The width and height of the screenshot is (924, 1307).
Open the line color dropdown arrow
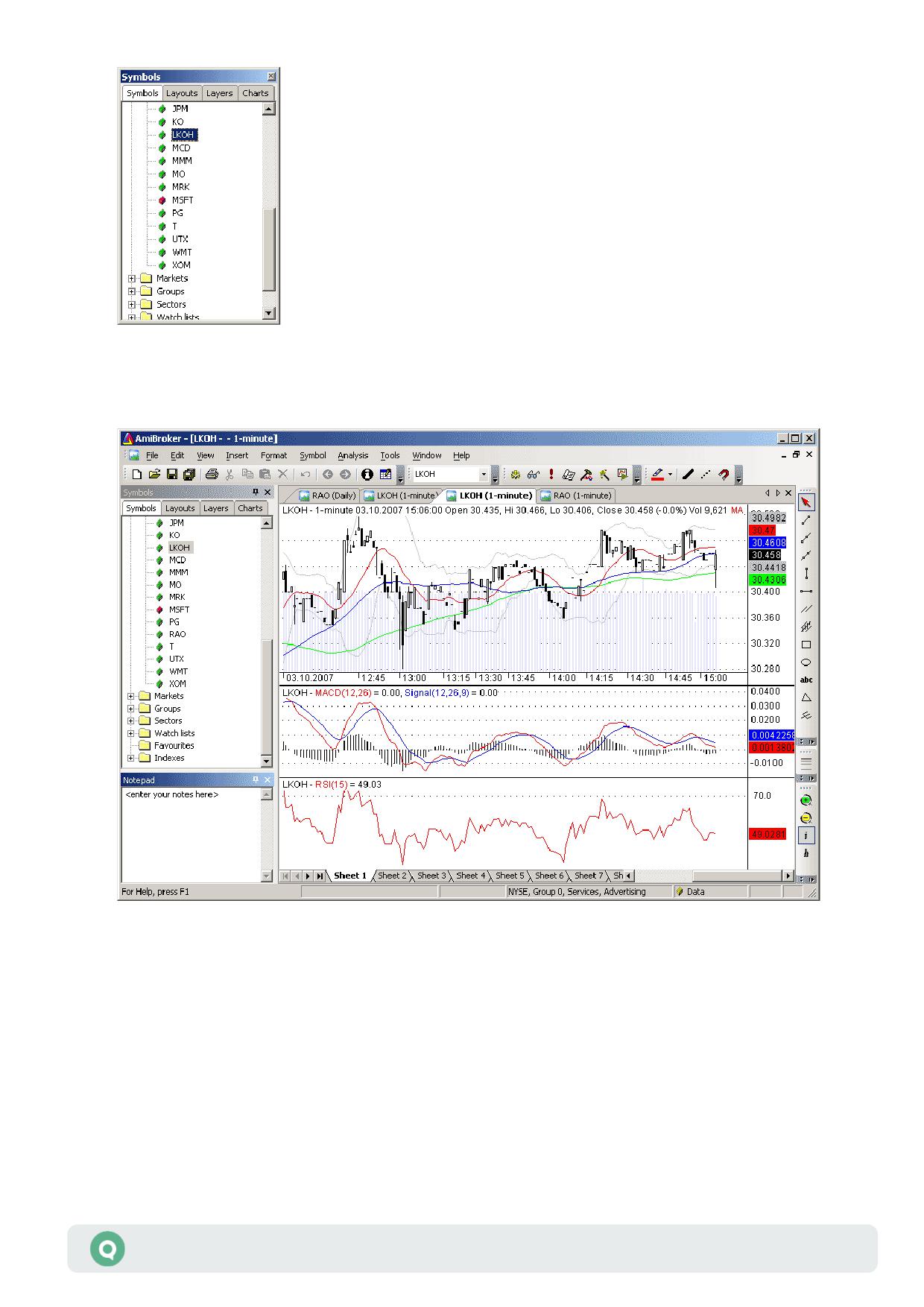click(670, 474)
